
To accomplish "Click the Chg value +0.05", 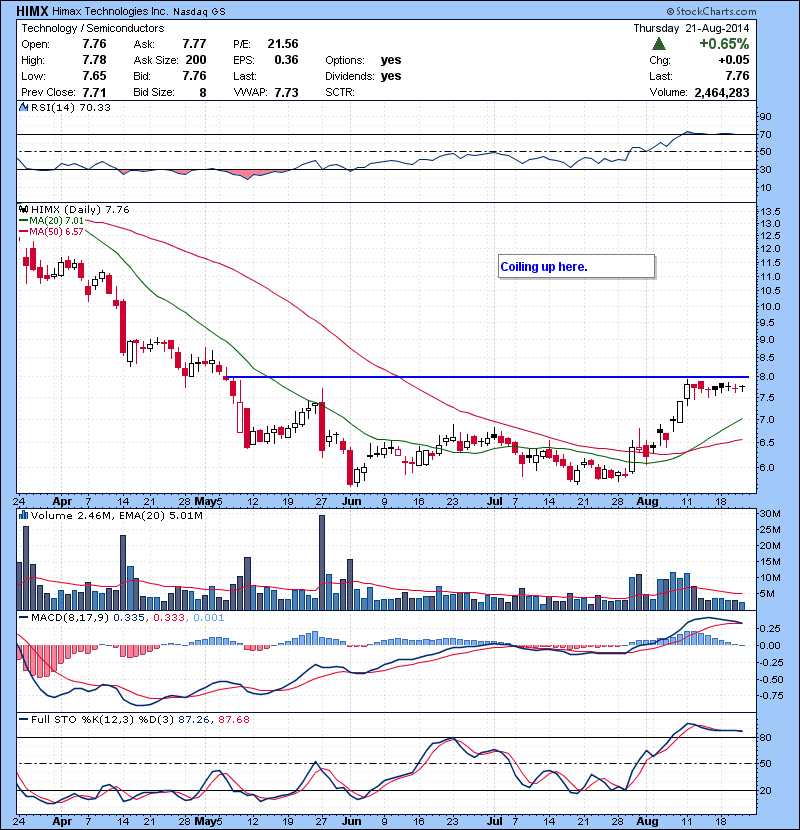I will pos(734,60).
